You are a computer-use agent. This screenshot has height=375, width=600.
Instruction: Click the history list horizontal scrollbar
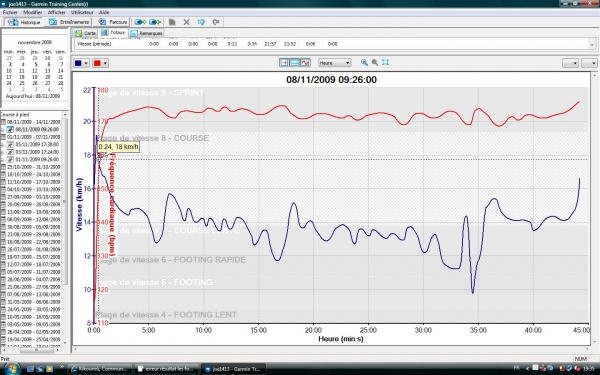[x=36, y=350]
